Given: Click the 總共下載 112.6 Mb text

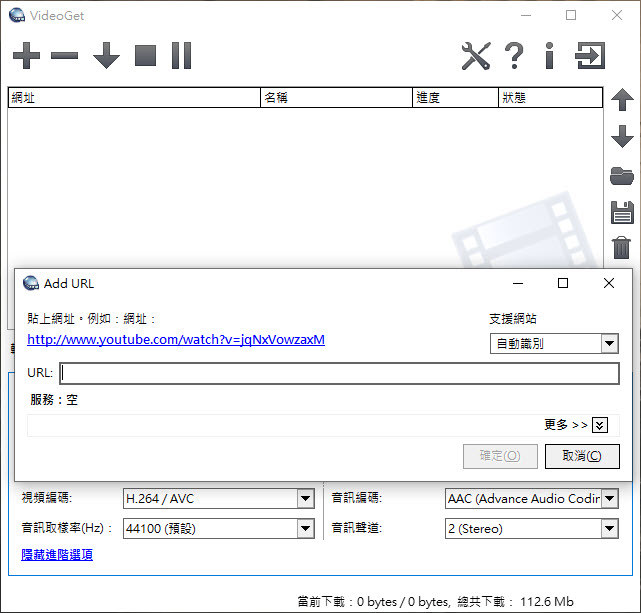Looking at the screenshot, I should point(515,602).
